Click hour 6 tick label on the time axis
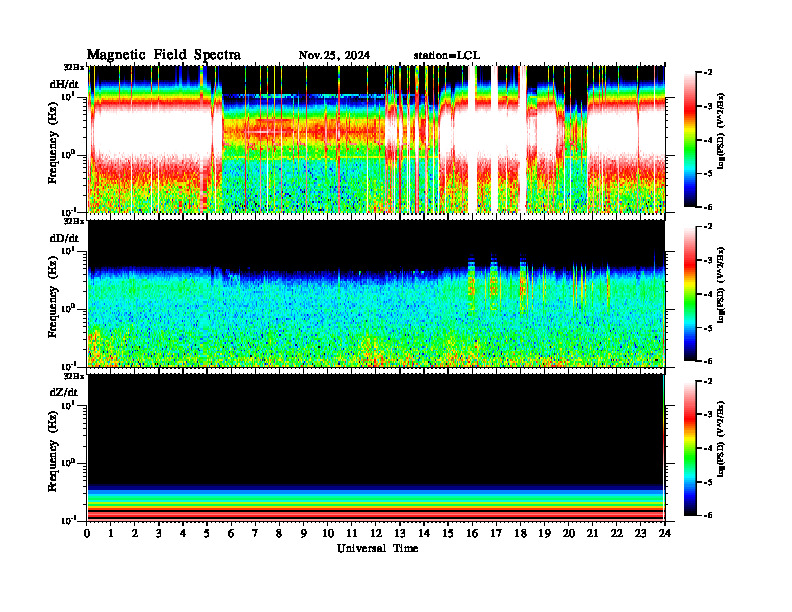This screenshot has width=792, height=612. pyautogui.click(x=231, y=533)
